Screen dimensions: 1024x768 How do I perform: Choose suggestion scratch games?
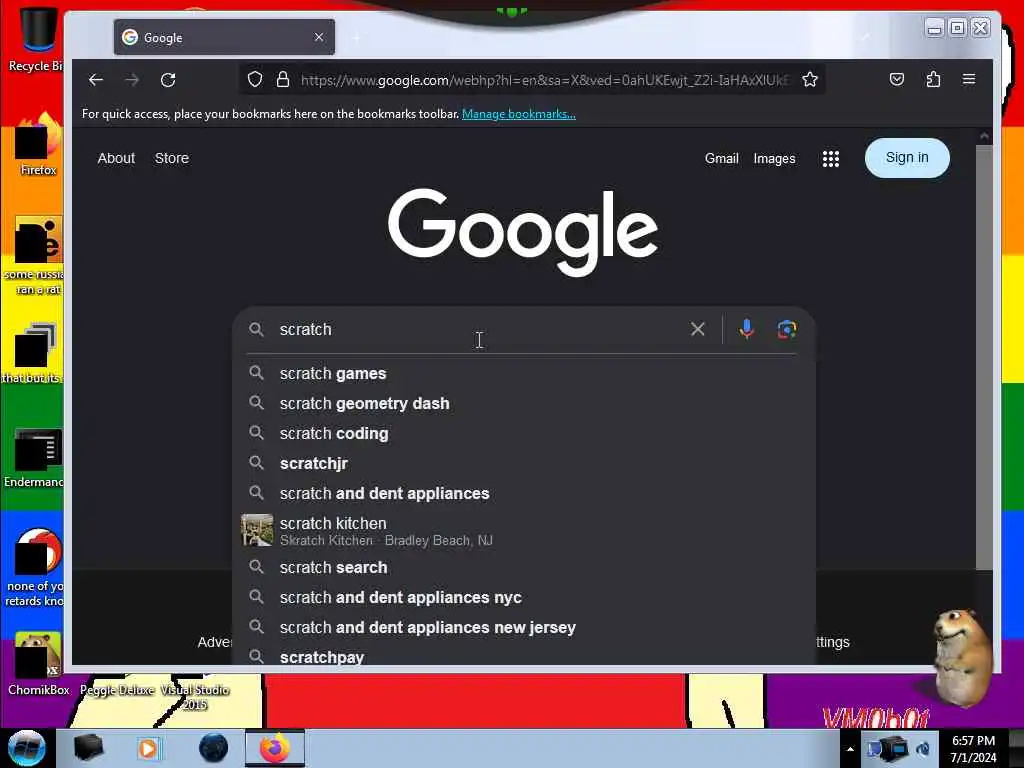pos(524,374)
